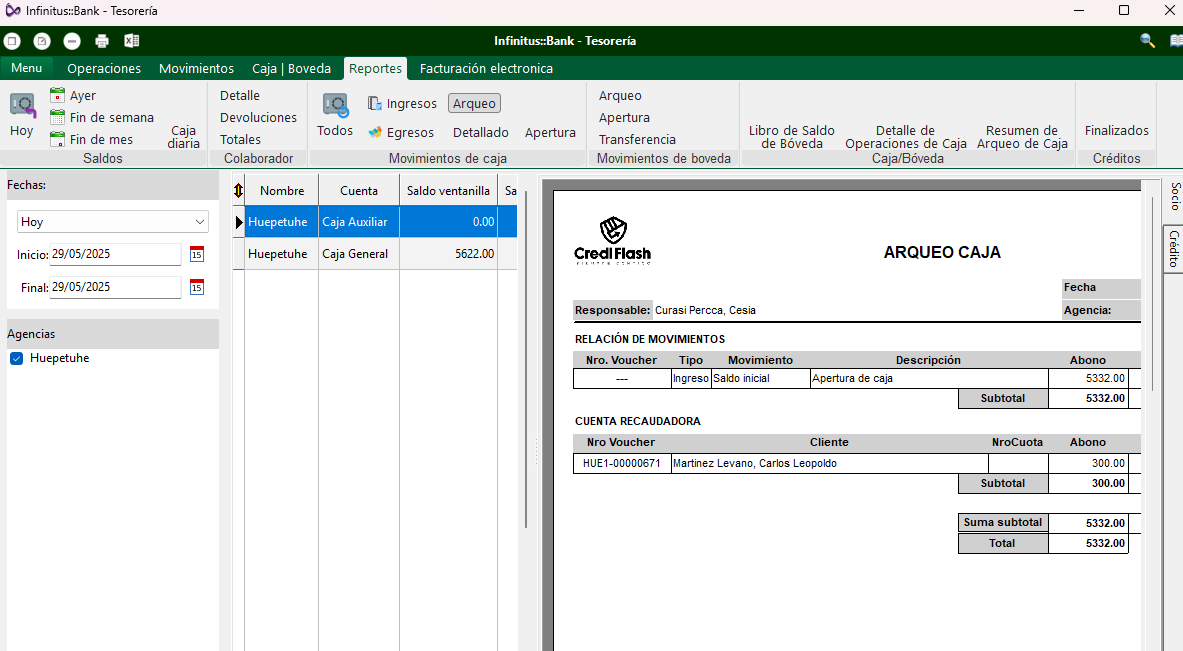
Task: Click the Todos safe icon
Action: (x=335, y=105)
